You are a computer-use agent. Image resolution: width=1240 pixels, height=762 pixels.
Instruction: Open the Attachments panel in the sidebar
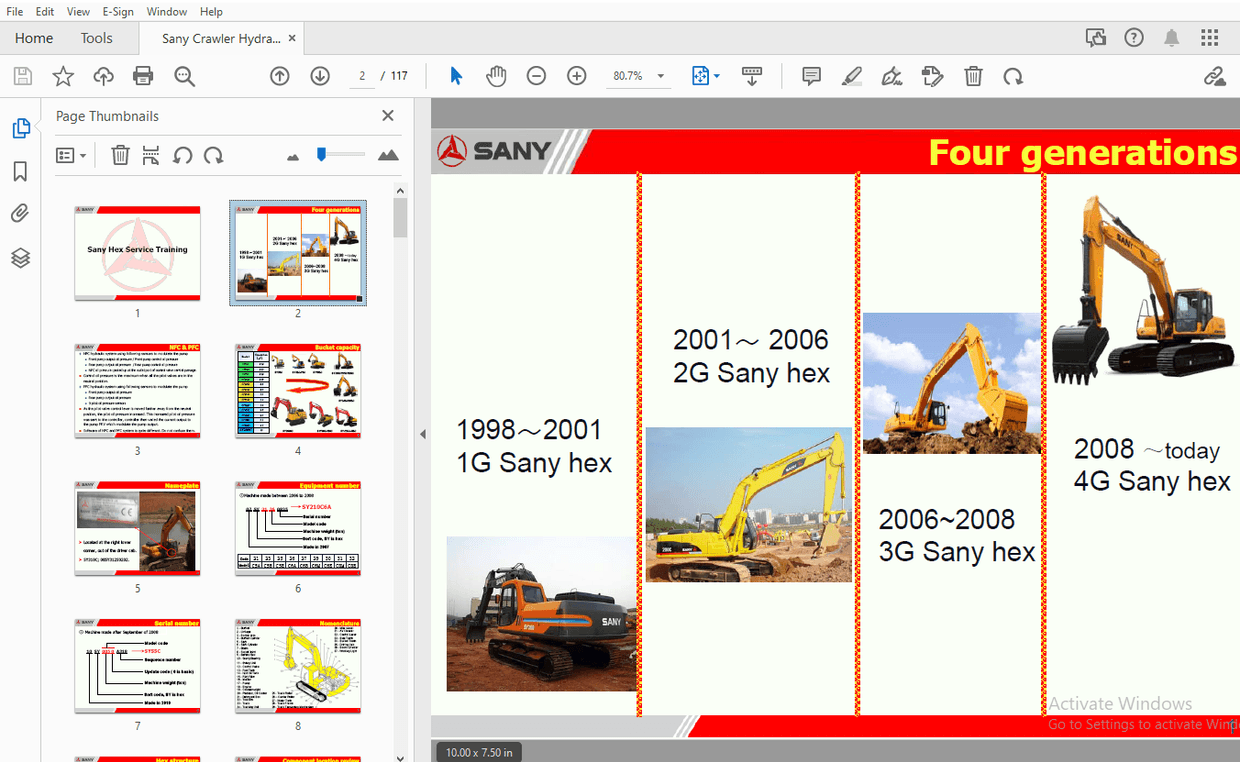tap(21, 213)
